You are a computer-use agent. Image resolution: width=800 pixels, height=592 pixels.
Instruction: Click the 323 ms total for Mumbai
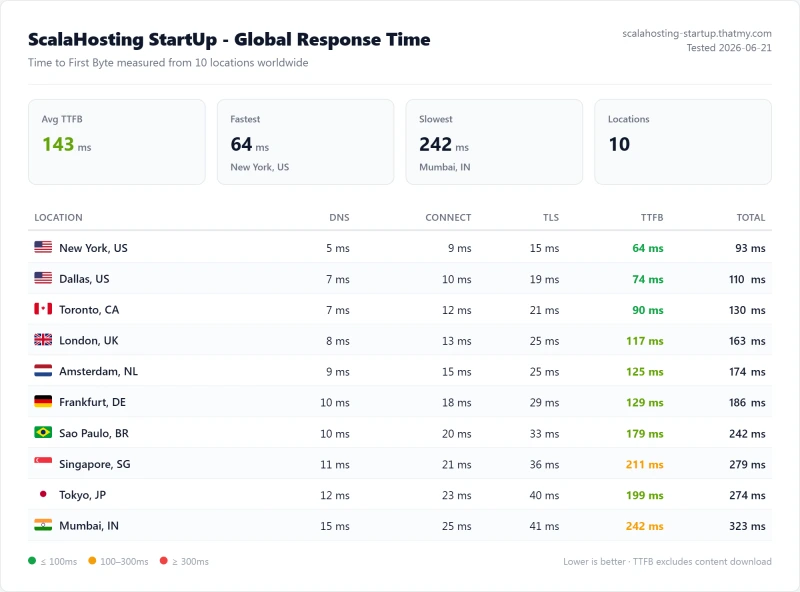pyautogui.click(x=747, y=526)
